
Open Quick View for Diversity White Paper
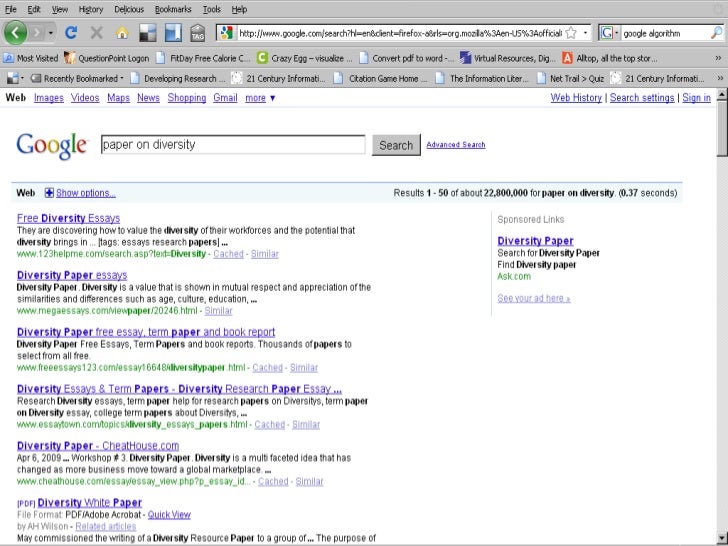pyautogui.click(x=169, y=515)
